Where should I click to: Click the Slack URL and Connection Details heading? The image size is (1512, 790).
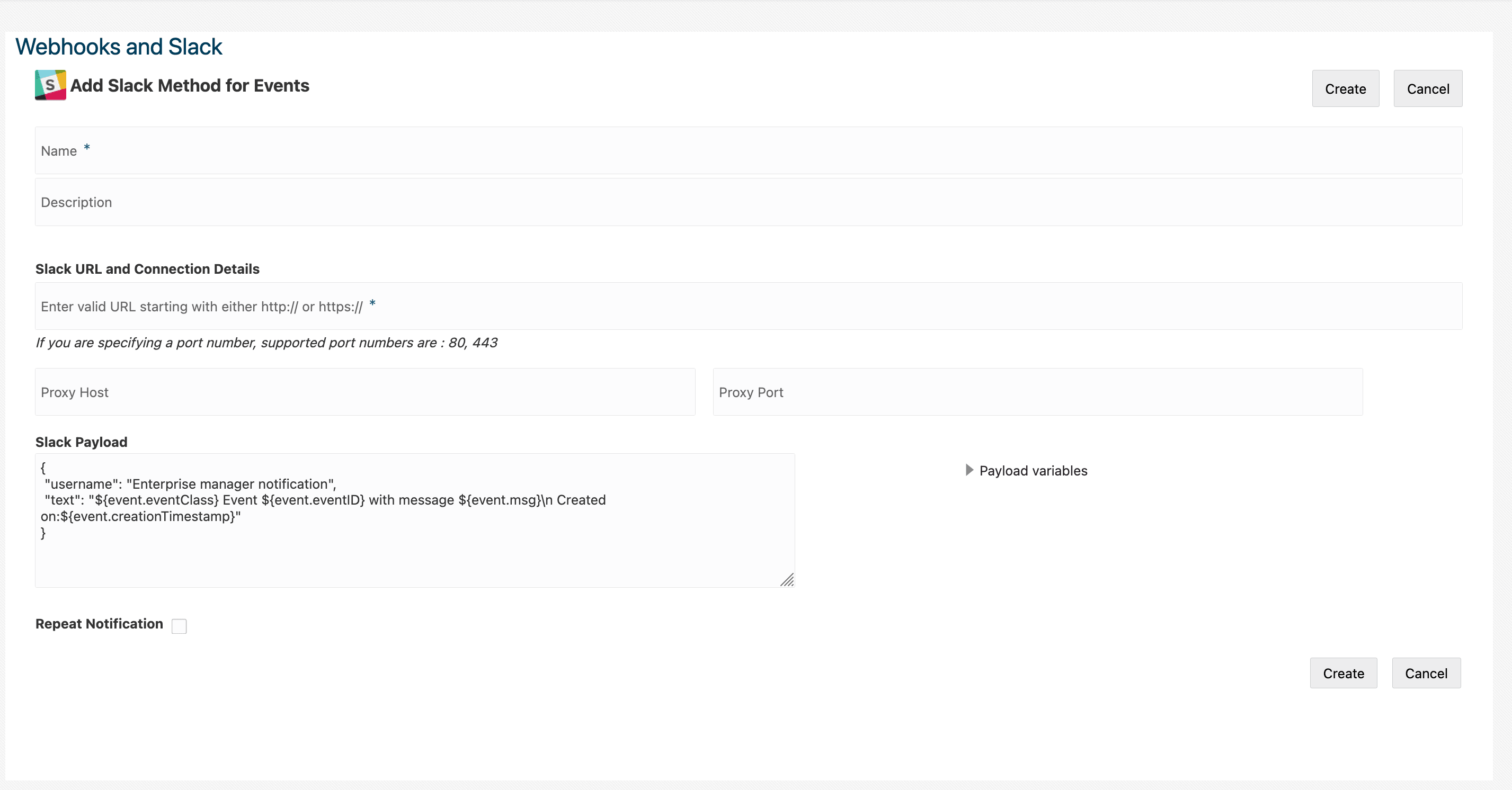pyautogui.click(x=147, y=268)
